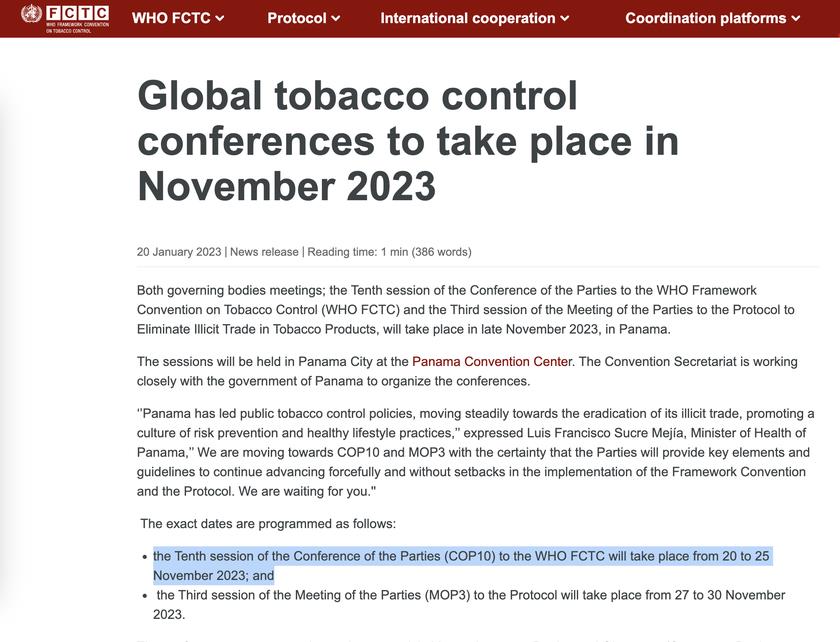Click the 20 January 2023 publication date
Image resolution: width=840 pixels, height=642 pixels.
tap(179, 252)
